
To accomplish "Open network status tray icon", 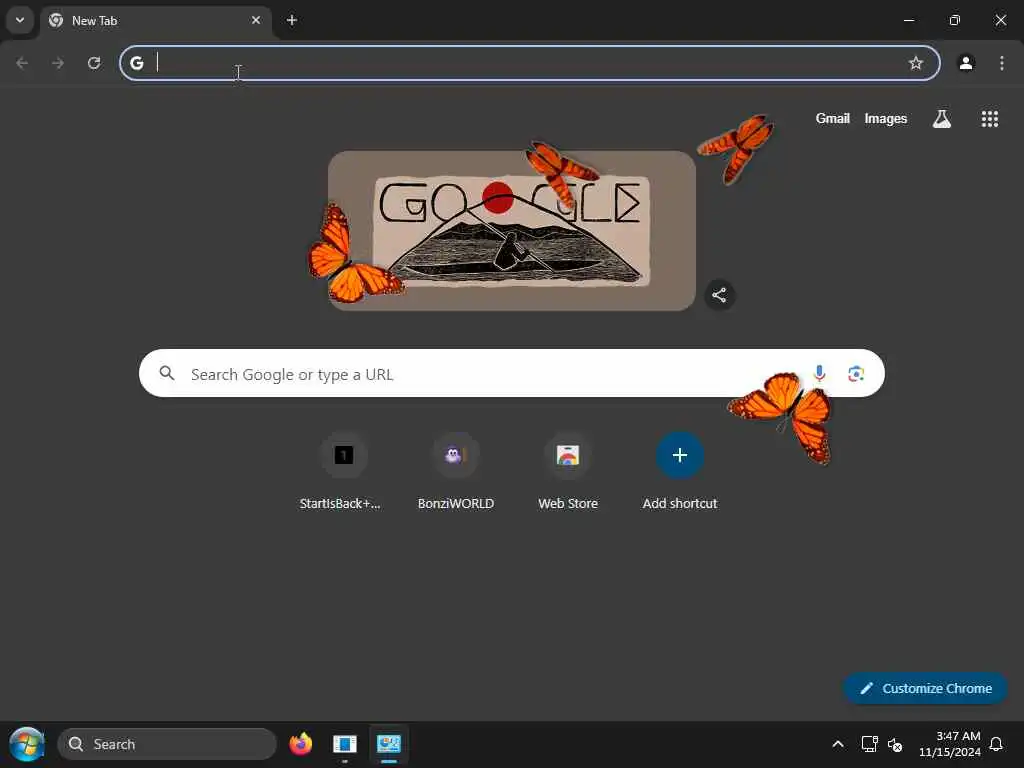I will [x=869, y=744].
